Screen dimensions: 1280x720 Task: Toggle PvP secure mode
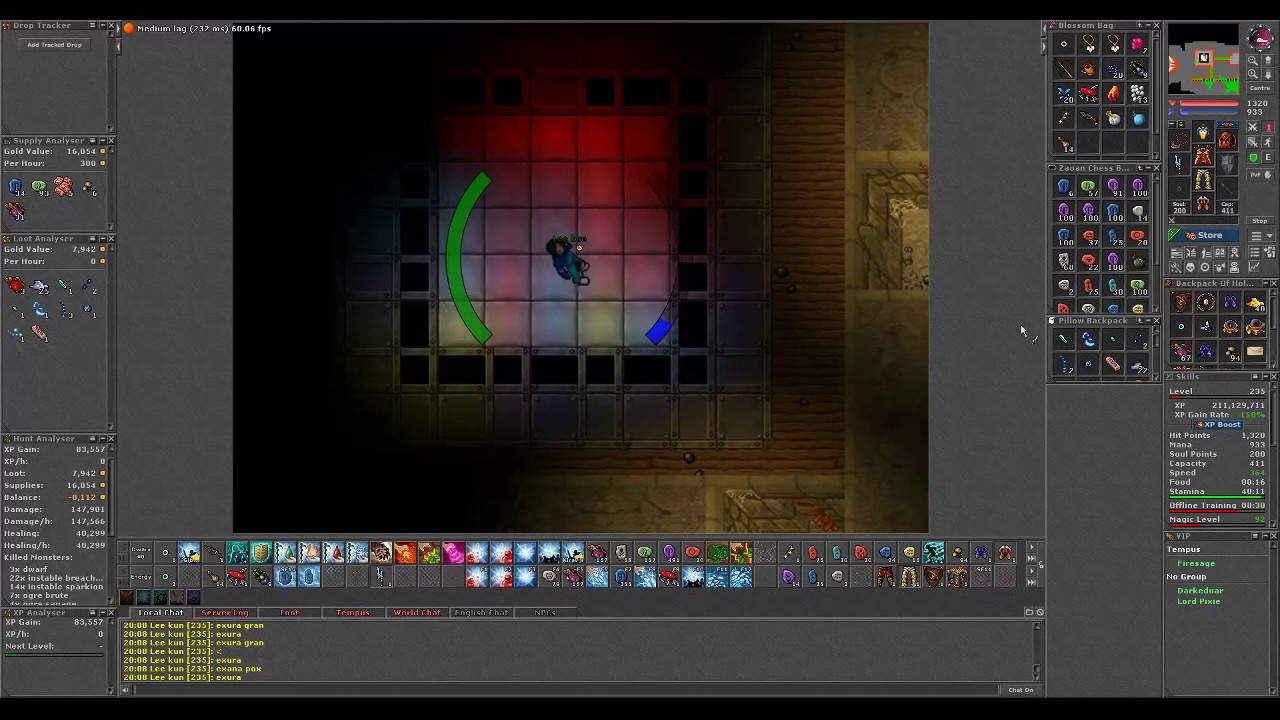[x=1260, y=174]
